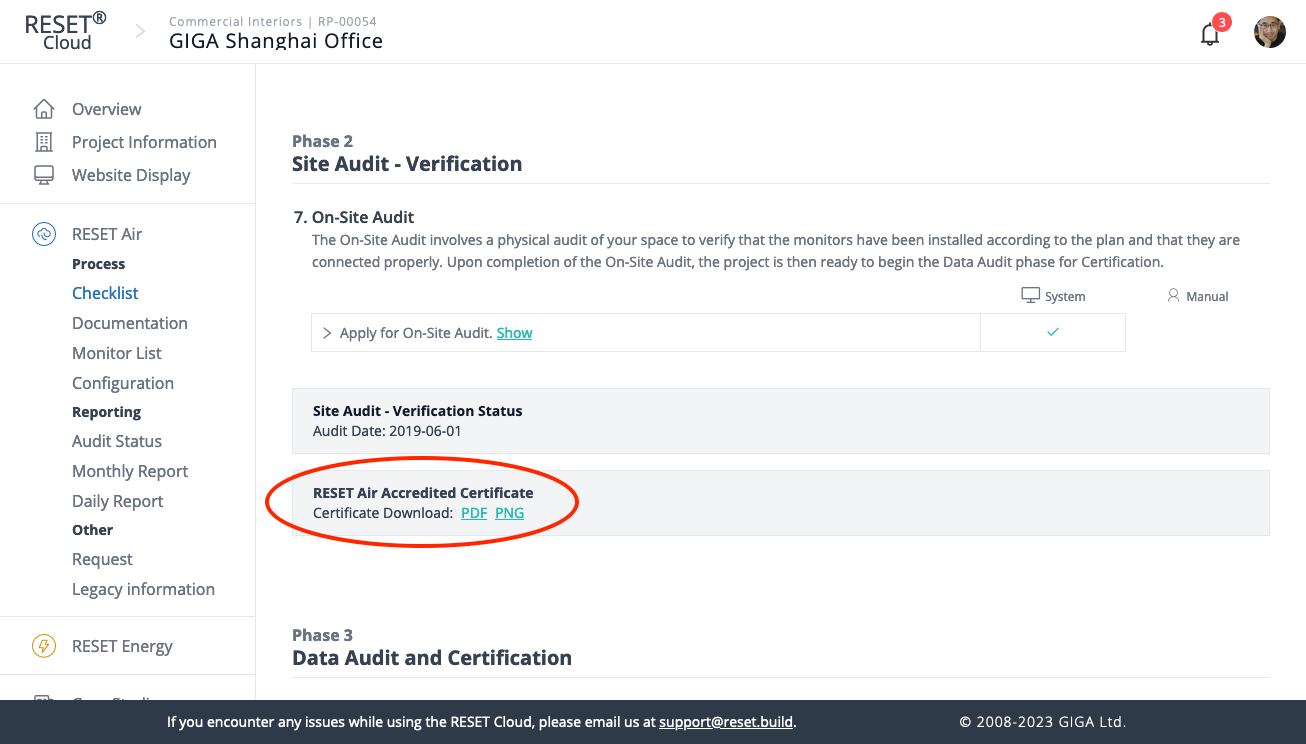Click the Data Audit and Certification heading
The image size is (1306, 744).
[432, 658]
